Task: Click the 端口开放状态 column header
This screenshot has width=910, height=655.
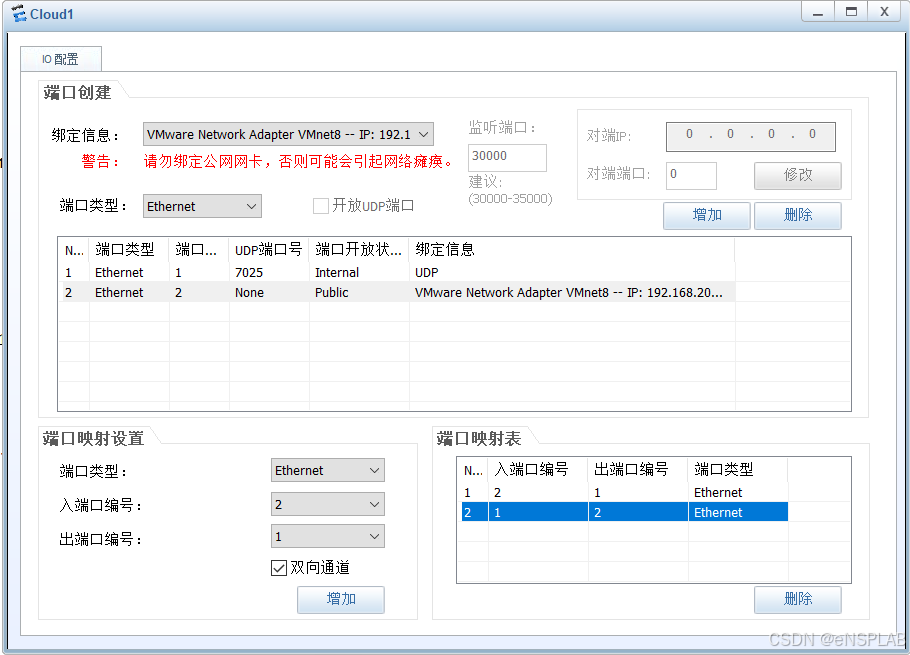Action: pyautogui.click(x=359, y=250)
